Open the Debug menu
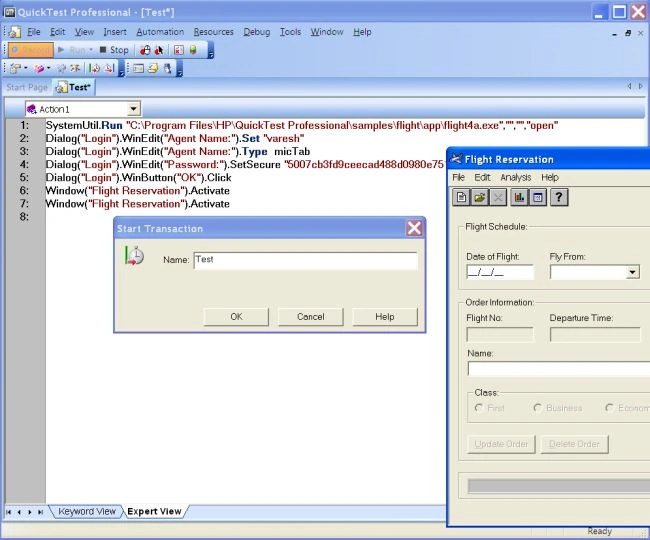 coord(257,32)
